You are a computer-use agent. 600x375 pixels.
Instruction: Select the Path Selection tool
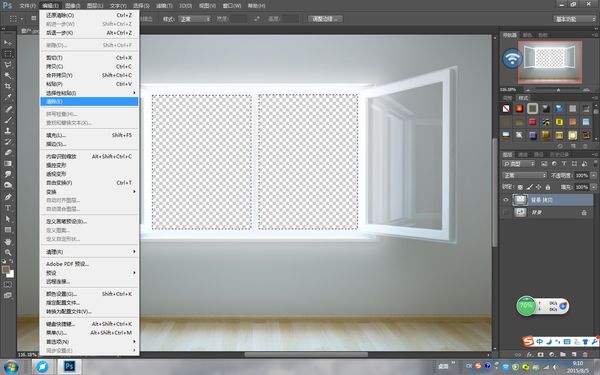8,219
